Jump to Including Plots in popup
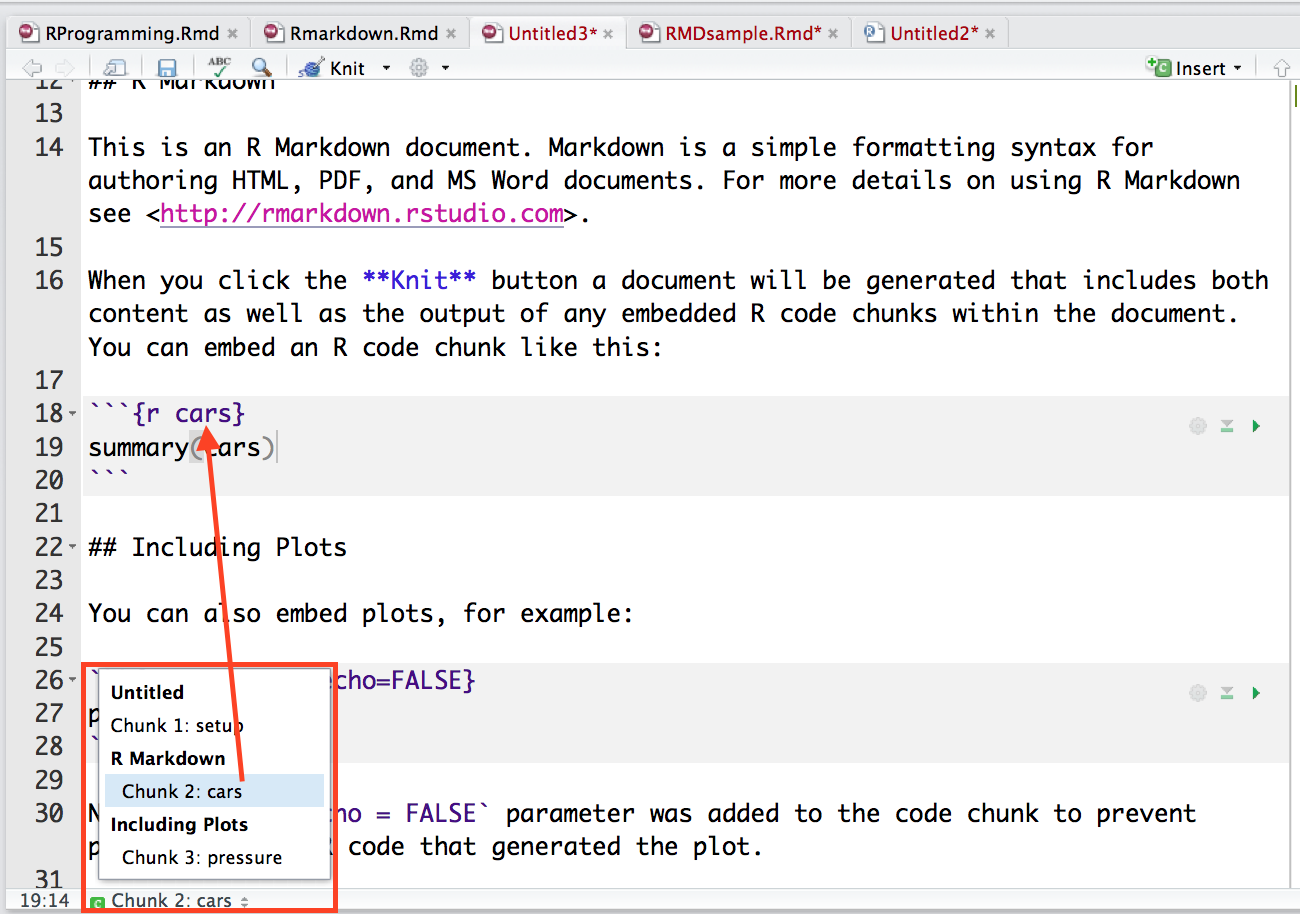The height and width of the screenshot is (914, 1300). pos(179,824)
